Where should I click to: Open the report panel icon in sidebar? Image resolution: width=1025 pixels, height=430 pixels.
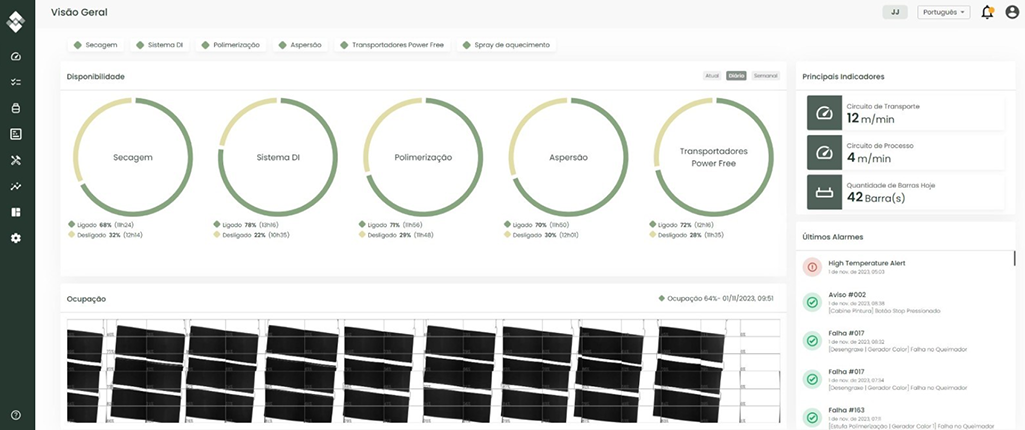[x=16, y=134]
